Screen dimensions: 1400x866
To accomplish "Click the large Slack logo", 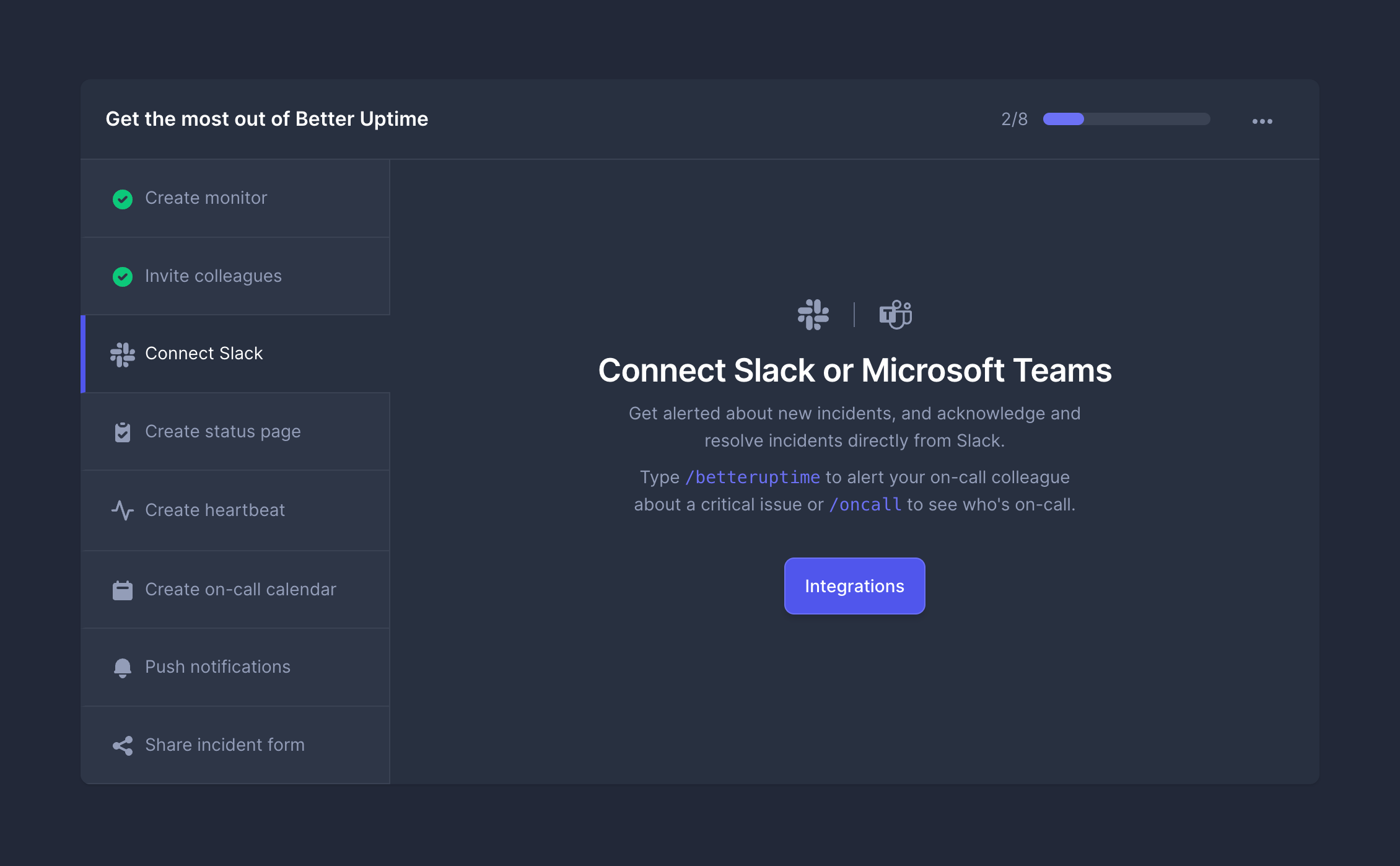I will 813,315.
